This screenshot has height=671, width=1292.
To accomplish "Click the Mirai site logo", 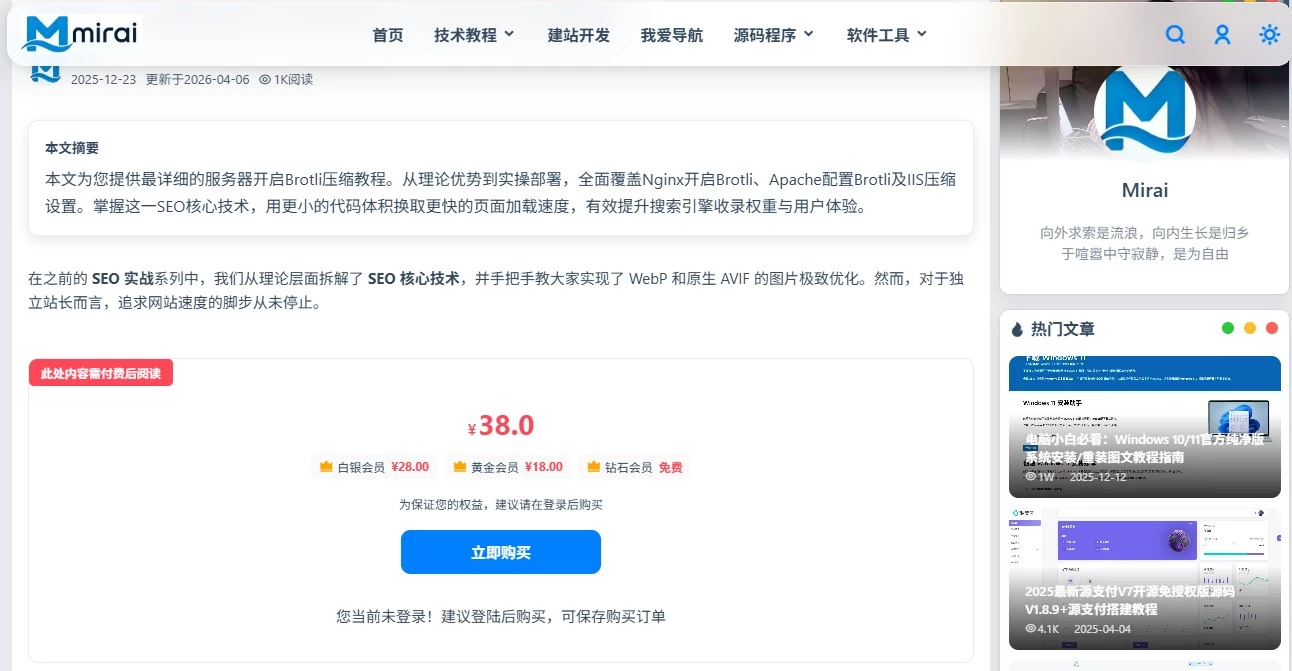I will 78,34.
